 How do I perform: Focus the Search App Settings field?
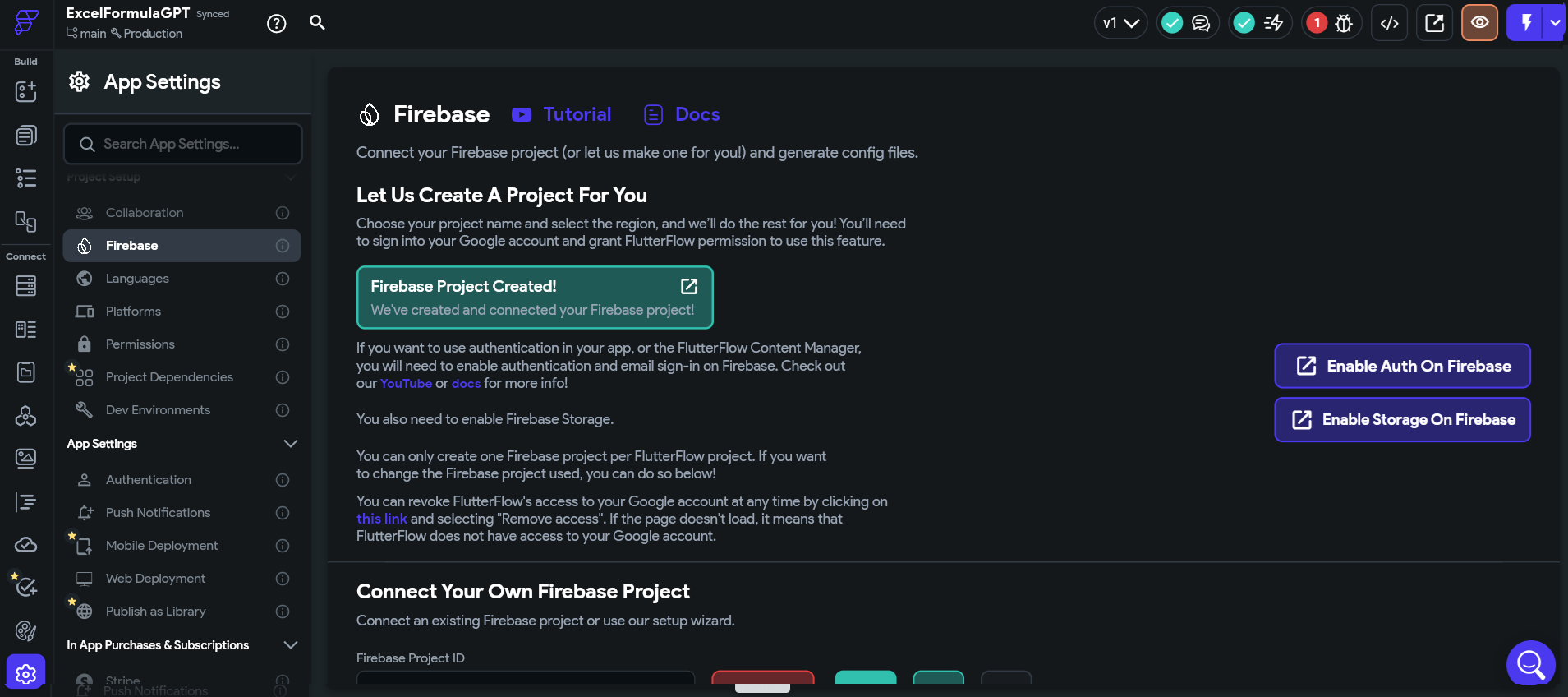182,144
